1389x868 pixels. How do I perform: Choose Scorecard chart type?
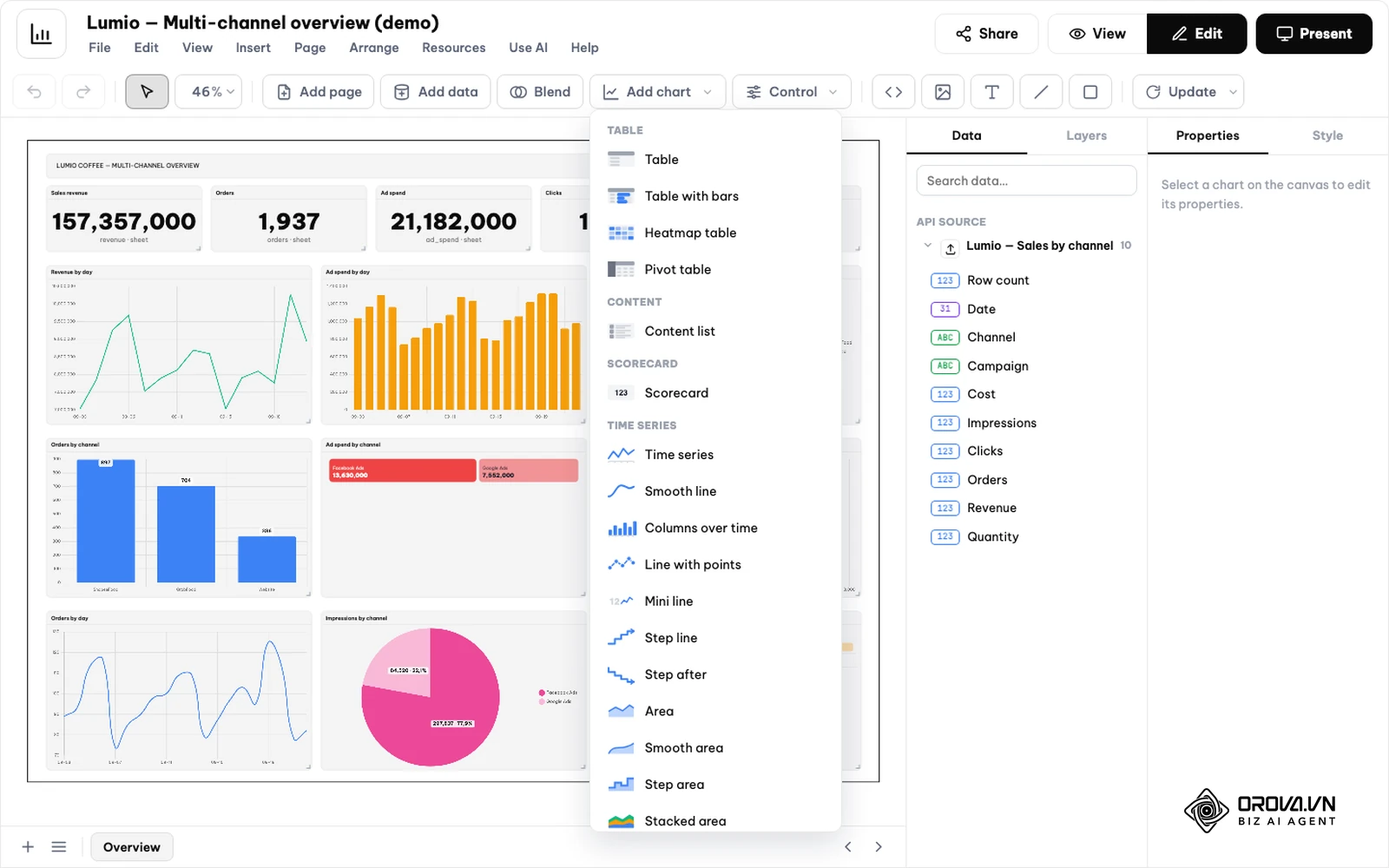(715, 393)
